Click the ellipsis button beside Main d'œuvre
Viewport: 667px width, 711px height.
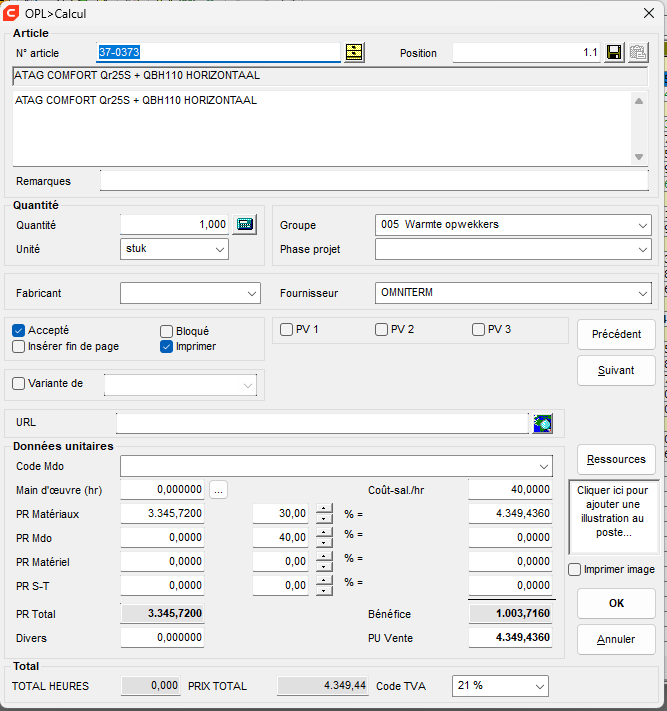pos(219,490)
